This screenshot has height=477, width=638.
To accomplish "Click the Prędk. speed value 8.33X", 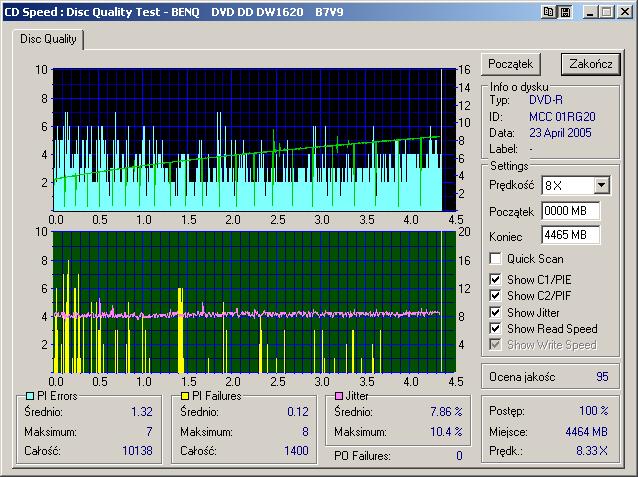I will 592,451.
